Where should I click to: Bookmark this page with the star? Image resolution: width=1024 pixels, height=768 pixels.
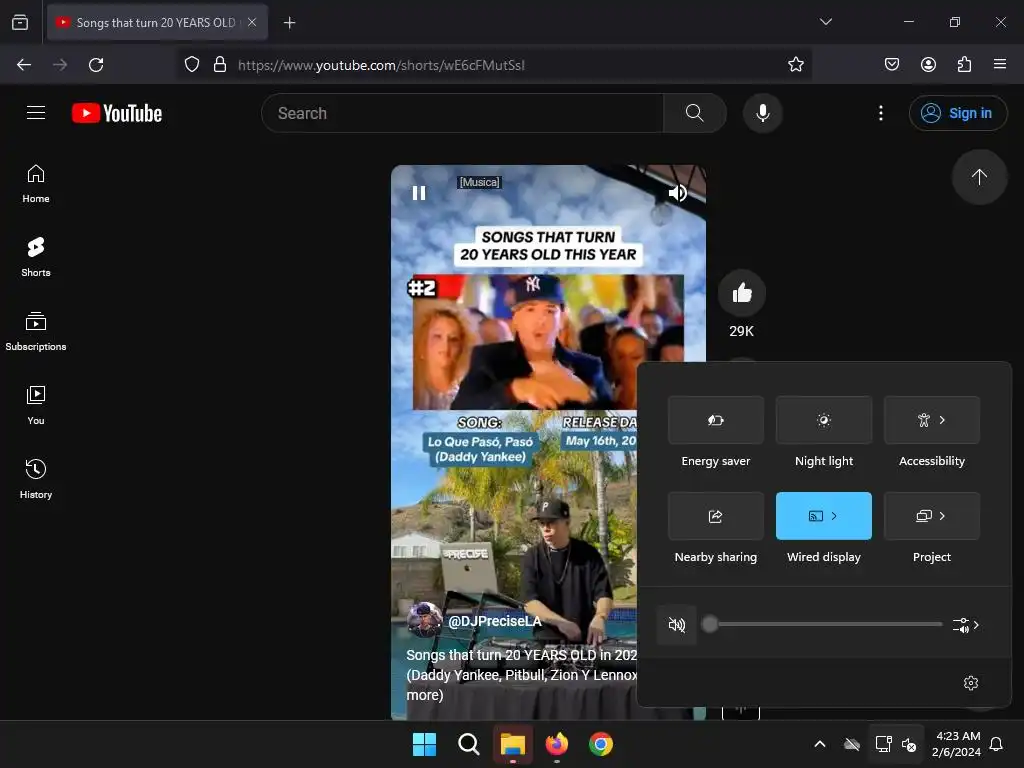coord(795,65)
